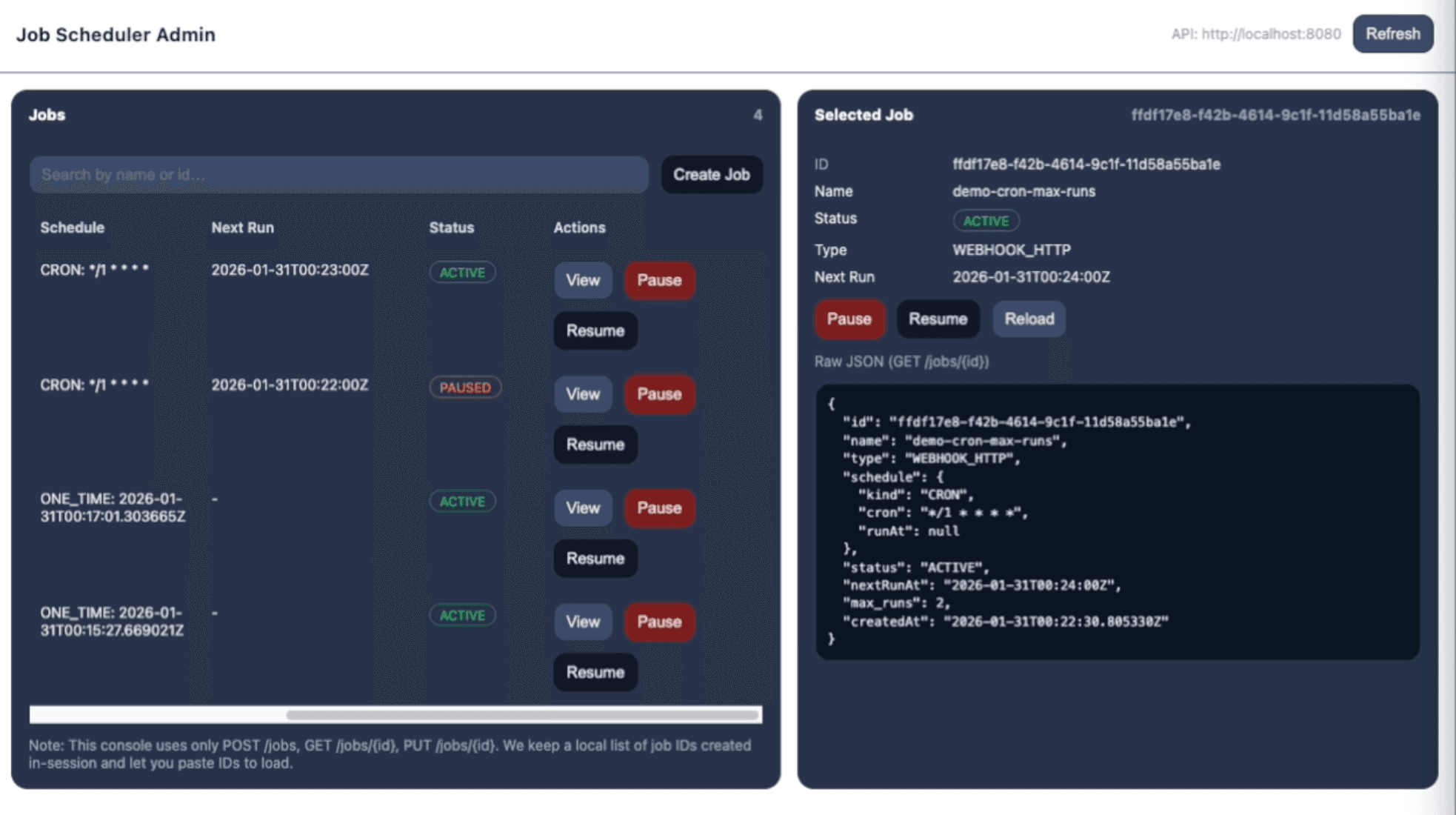View details of the paused cron job
Screen dimensions: 1456x815
(583, 394)
